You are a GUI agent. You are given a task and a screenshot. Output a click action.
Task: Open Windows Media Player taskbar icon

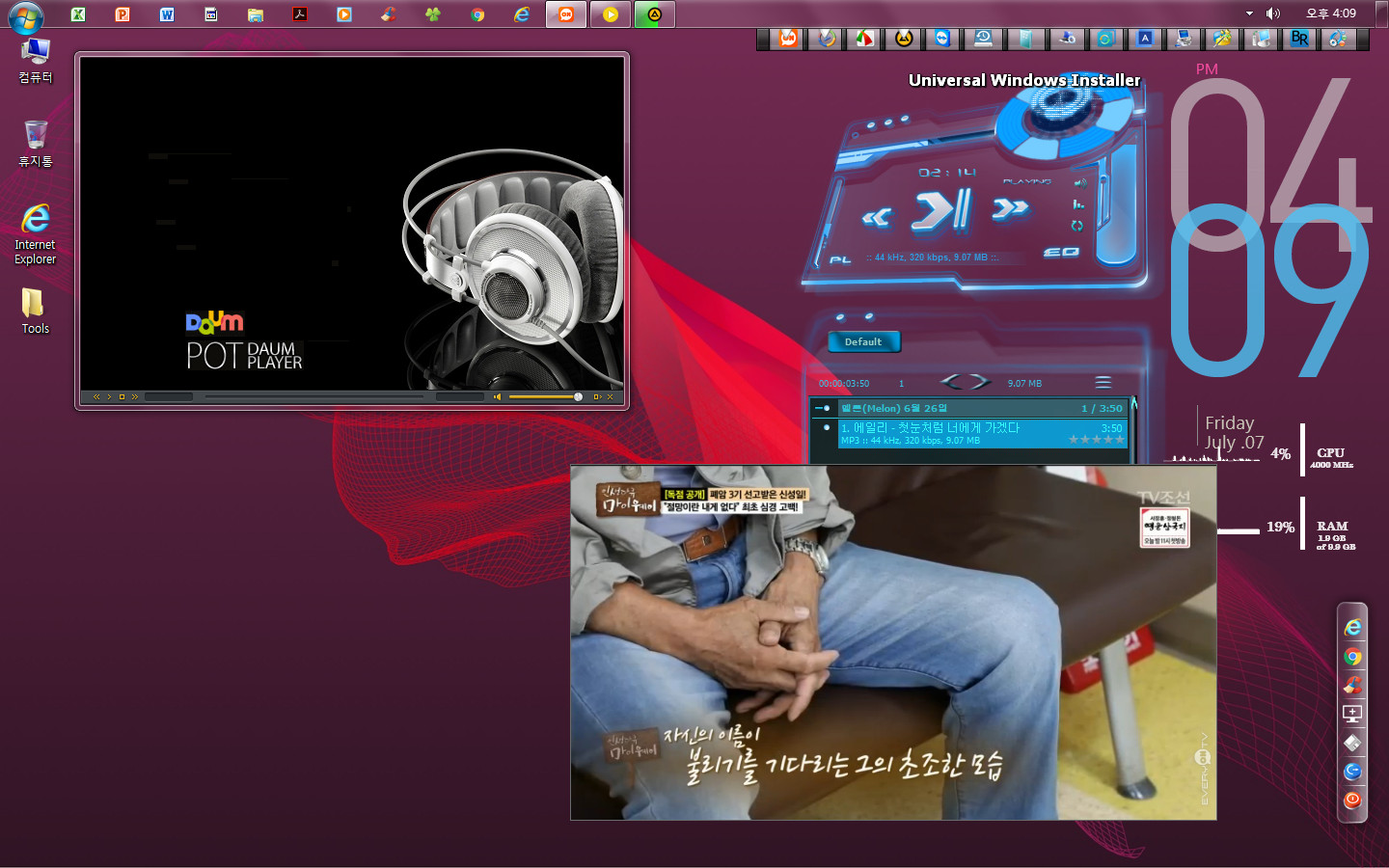pos(344,14)
